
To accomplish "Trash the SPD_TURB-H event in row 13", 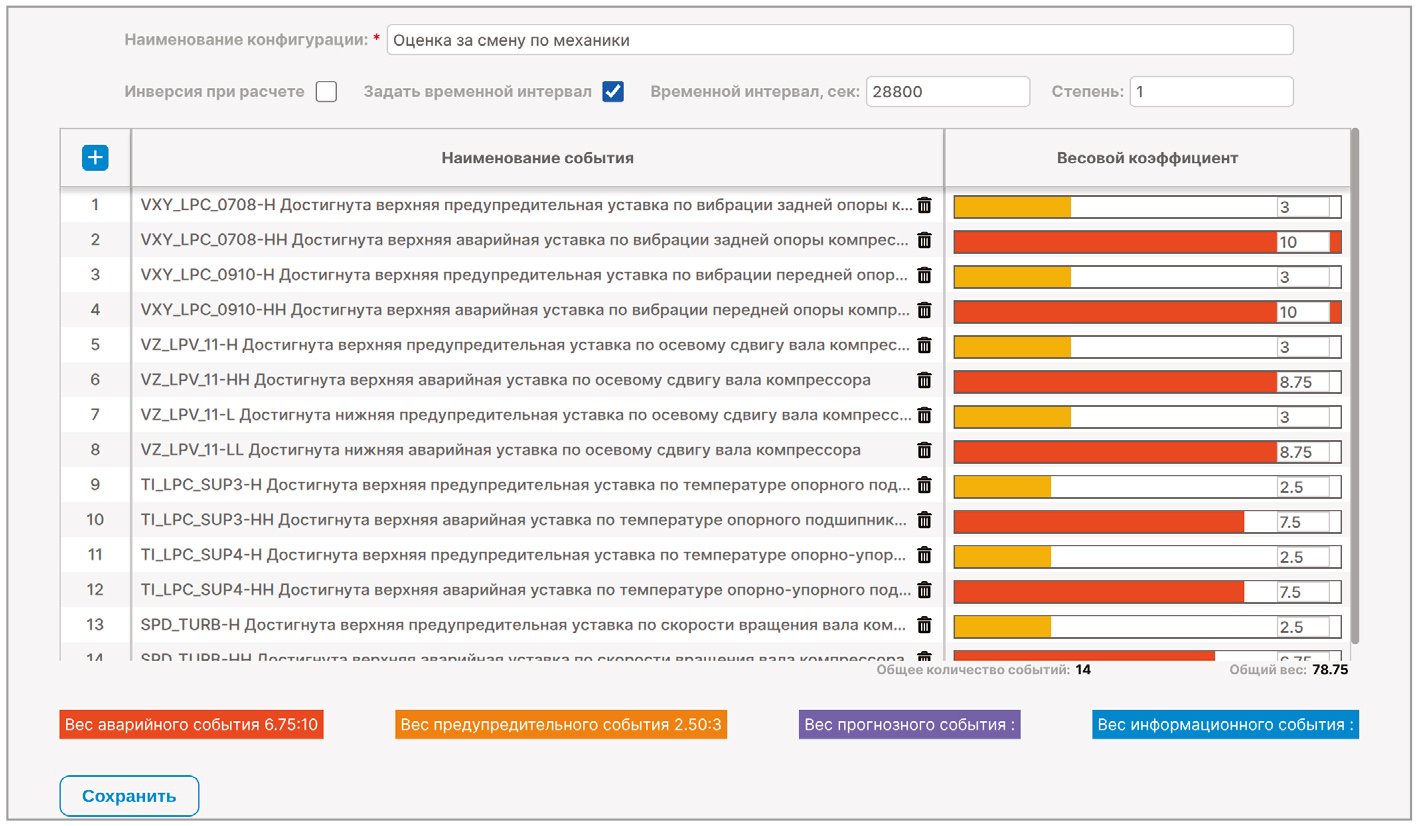I will click(x=924, y=625).
